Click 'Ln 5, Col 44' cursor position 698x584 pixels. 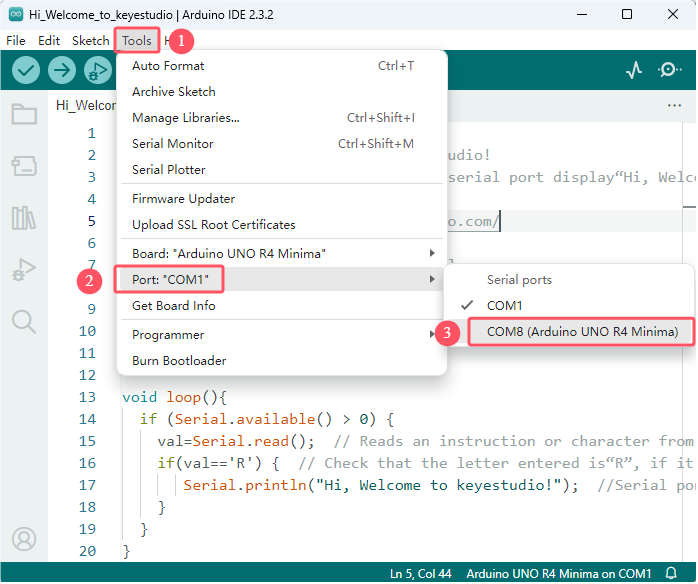[x=421, y=574]
